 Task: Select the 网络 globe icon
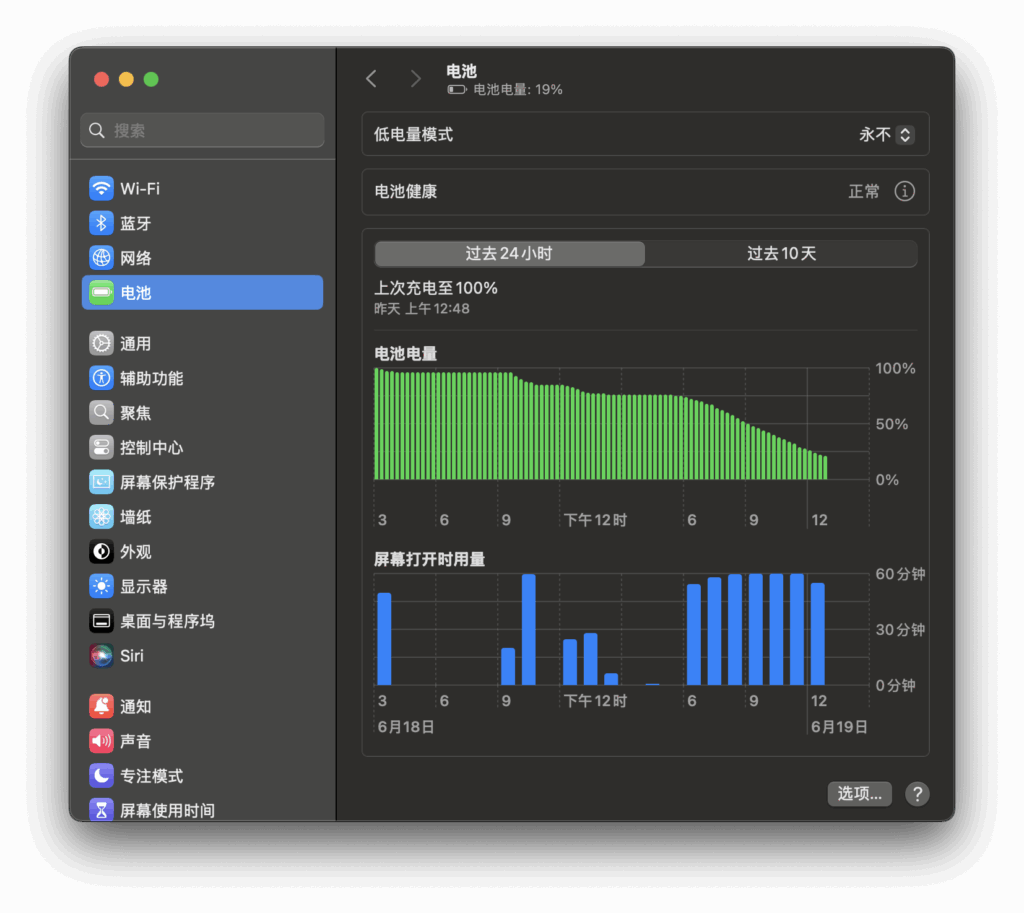coord(101,258)
